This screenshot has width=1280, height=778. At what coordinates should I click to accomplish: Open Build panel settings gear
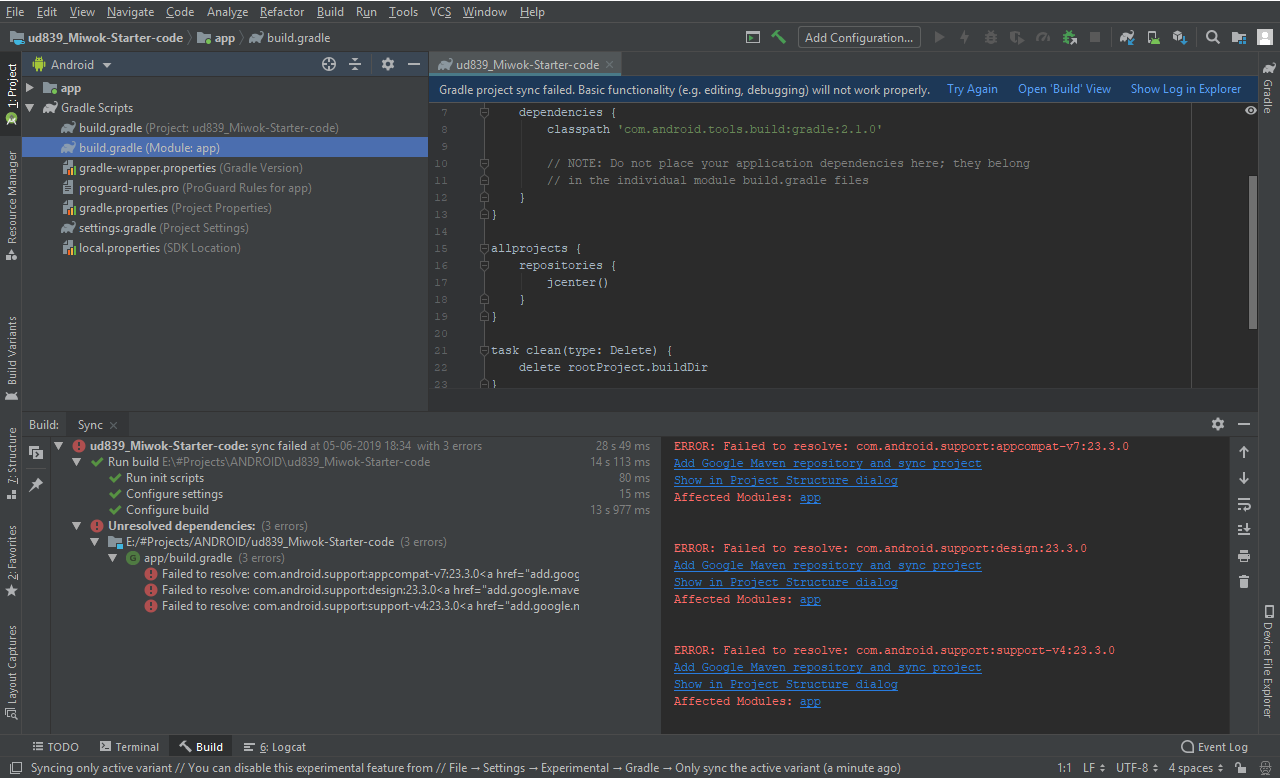[x=1218, y=424]
